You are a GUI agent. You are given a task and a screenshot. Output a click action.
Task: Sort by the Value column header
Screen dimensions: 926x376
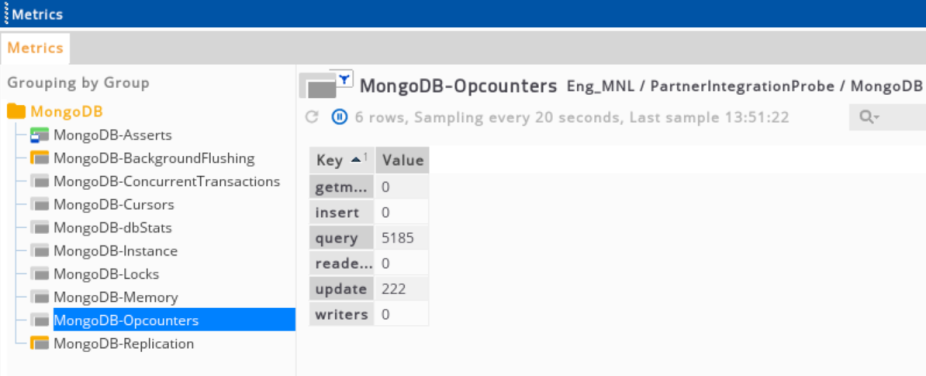(x=403, y=160)
